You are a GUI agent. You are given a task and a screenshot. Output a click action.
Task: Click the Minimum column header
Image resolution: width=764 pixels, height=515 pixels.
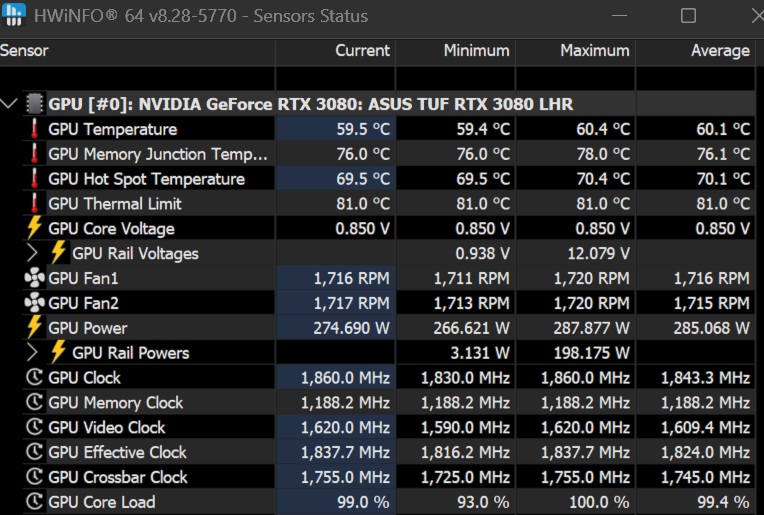(456, 51)
